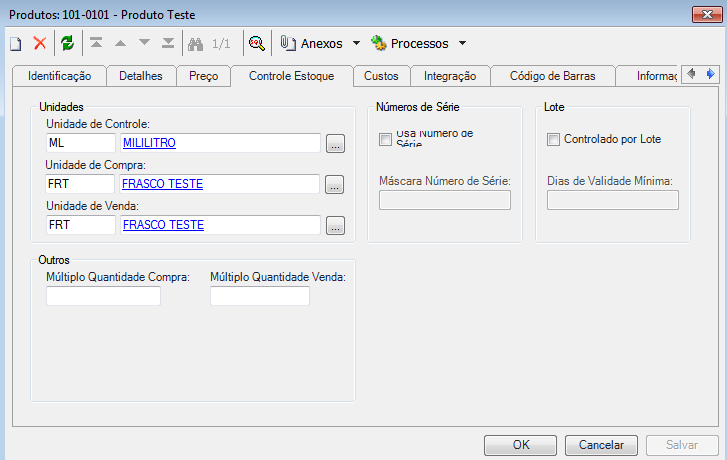727x460 pixels.
Task: Open Unidade de Venda FRASCO TESTE link
Action: [x=163, y=225]
